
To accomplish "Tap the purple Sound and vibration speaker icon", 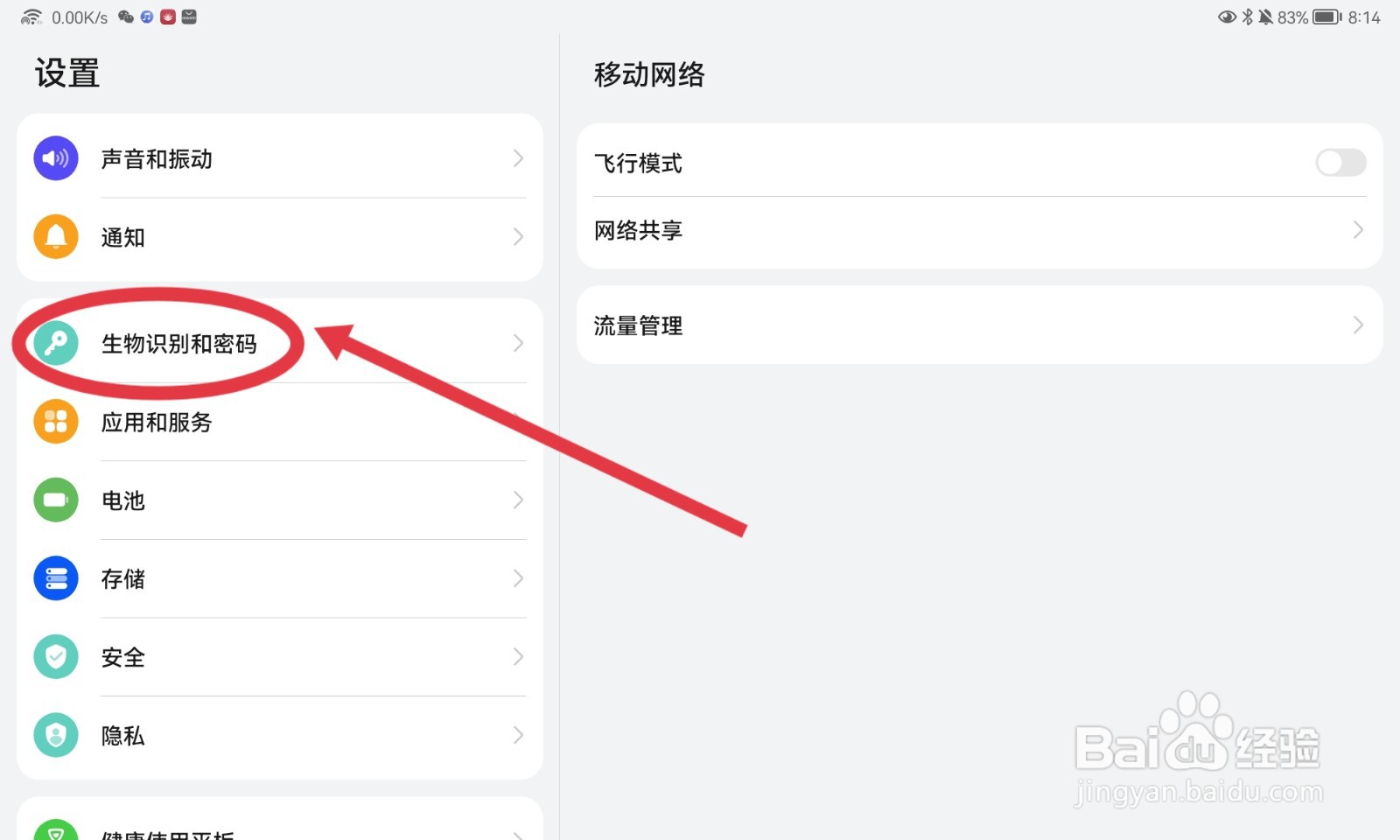I will coord(56,158).
